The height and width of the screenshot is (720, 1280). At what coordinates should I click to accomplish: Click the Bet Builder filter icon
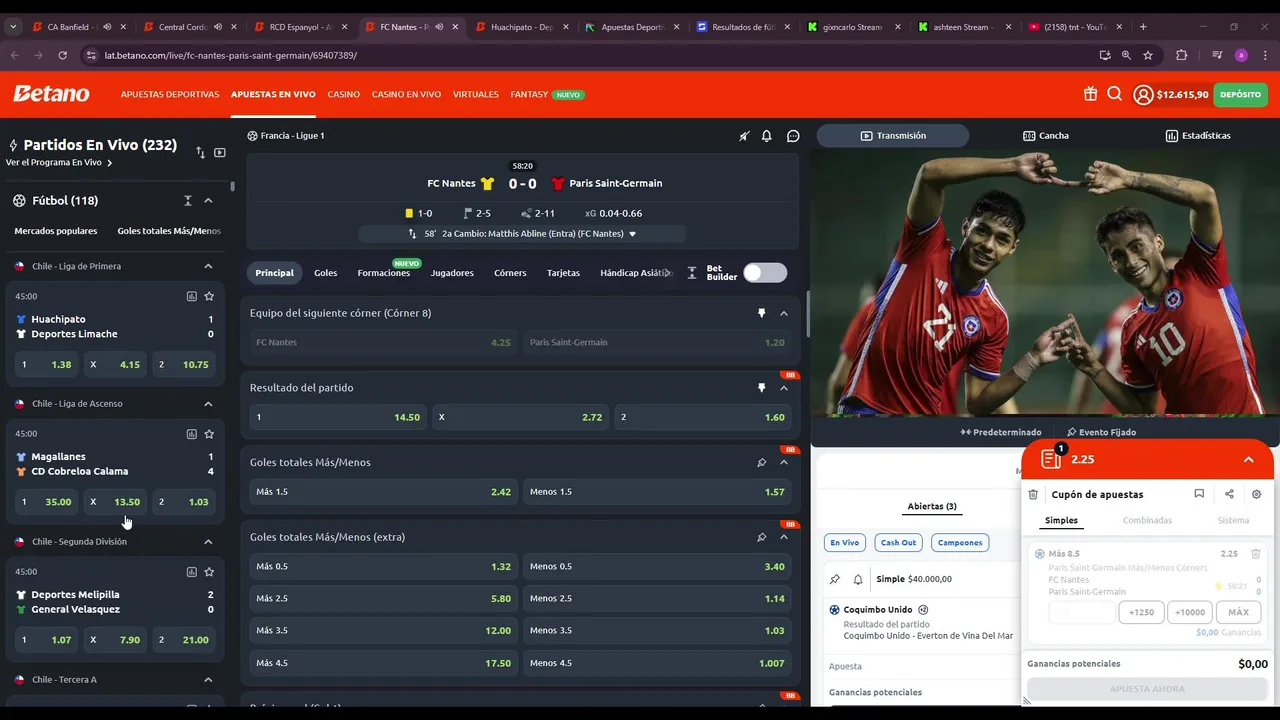[692, 273]
